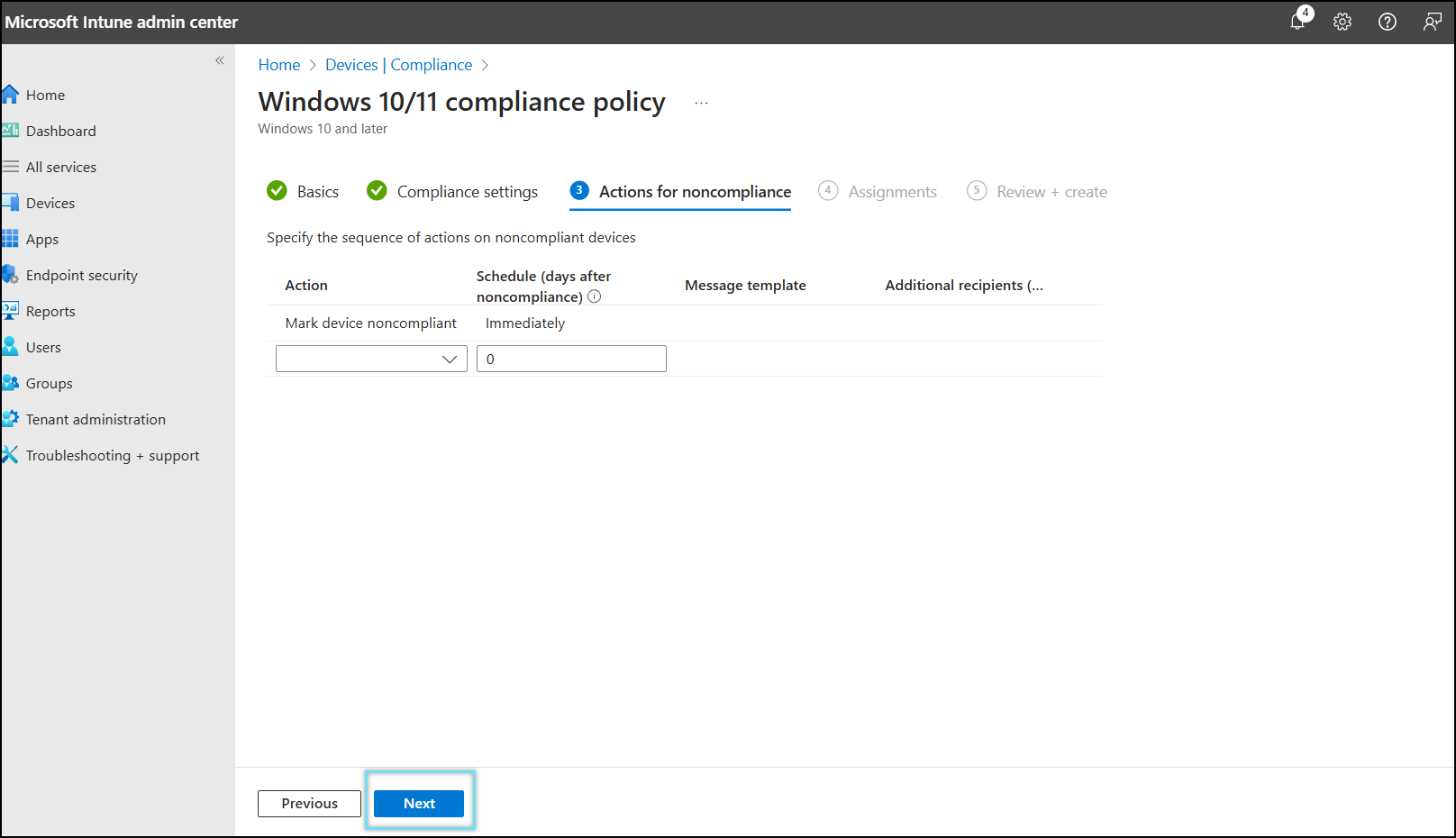This screenshot has width=1456, height=838.
Task: Go to Devices | Compliance breadcrumb link
Action: [x=398, y=65]
